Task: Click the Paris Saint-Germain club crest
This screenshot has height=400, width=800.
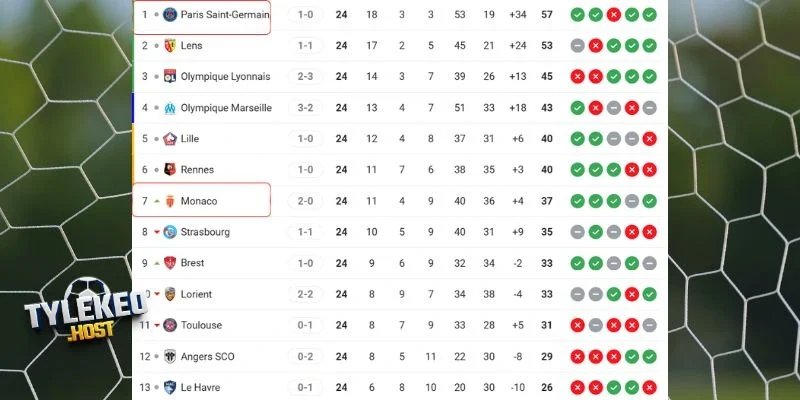Action: [169, 15]
